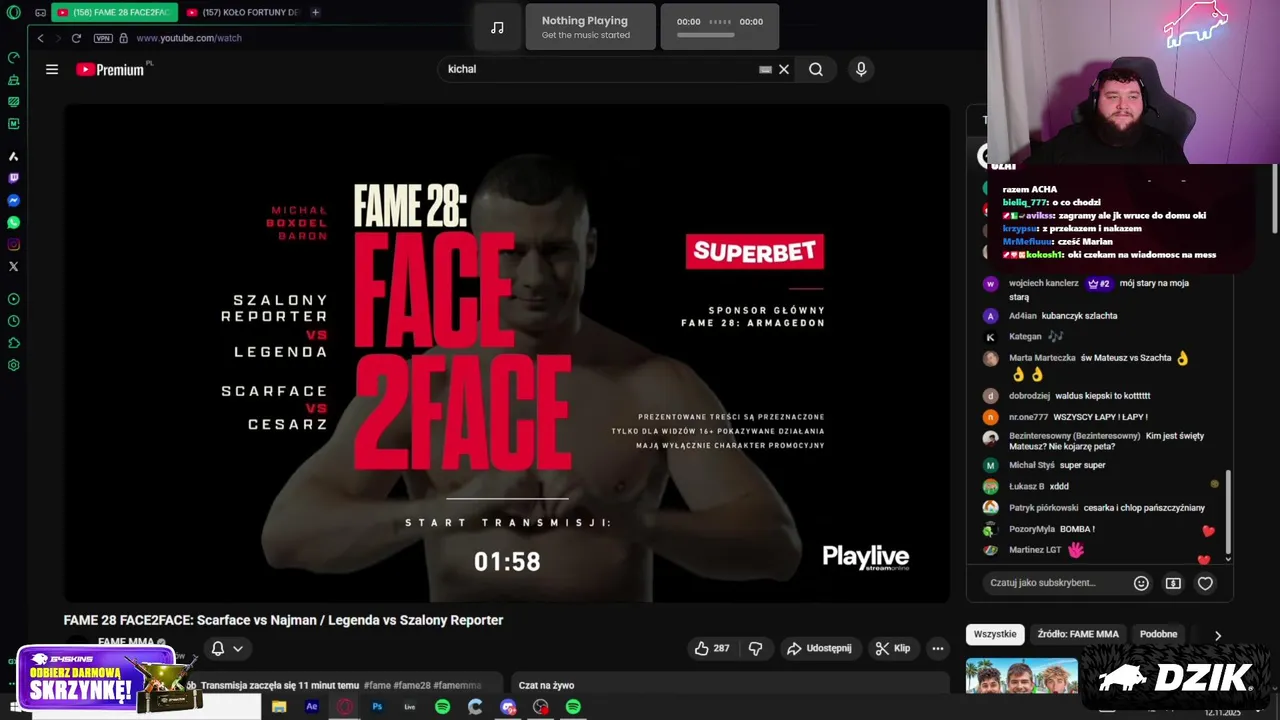Open X (Twitter) from the Opera sidebar
Image resolution: width=1280 pixels, height=720 pixels.
click(x=13, y=266)
